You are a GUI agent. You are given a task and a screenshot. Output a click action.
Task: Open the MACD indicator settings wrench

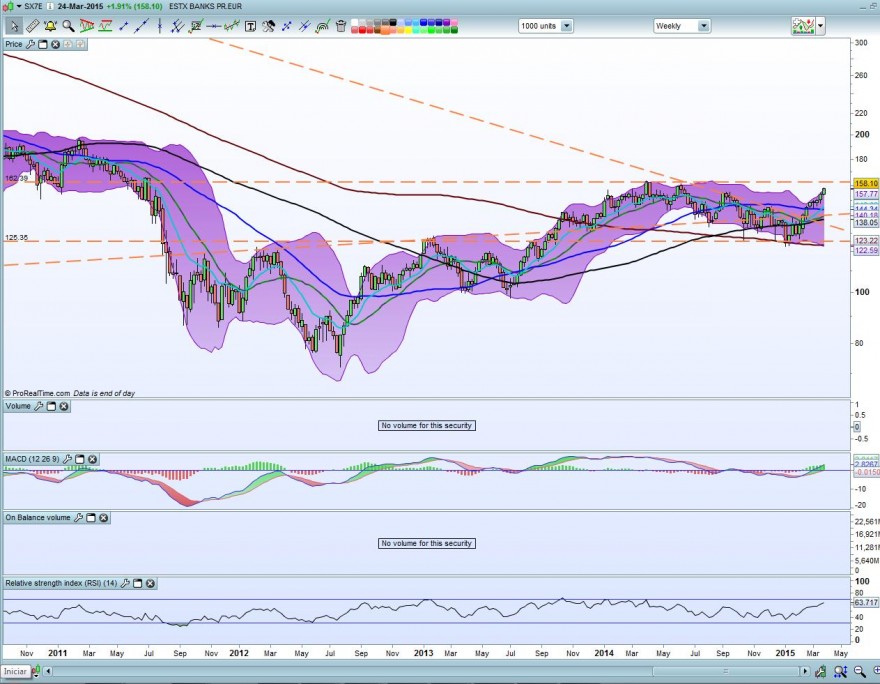(68, 458)
